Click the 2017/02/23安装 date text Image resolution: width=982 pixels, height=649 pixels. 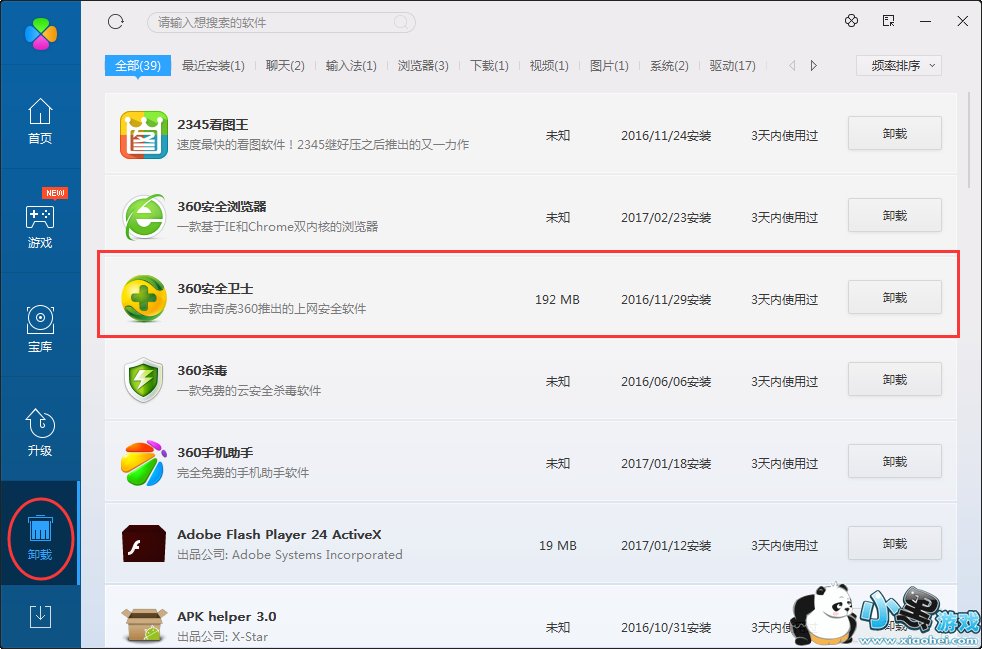coord(666,217)
